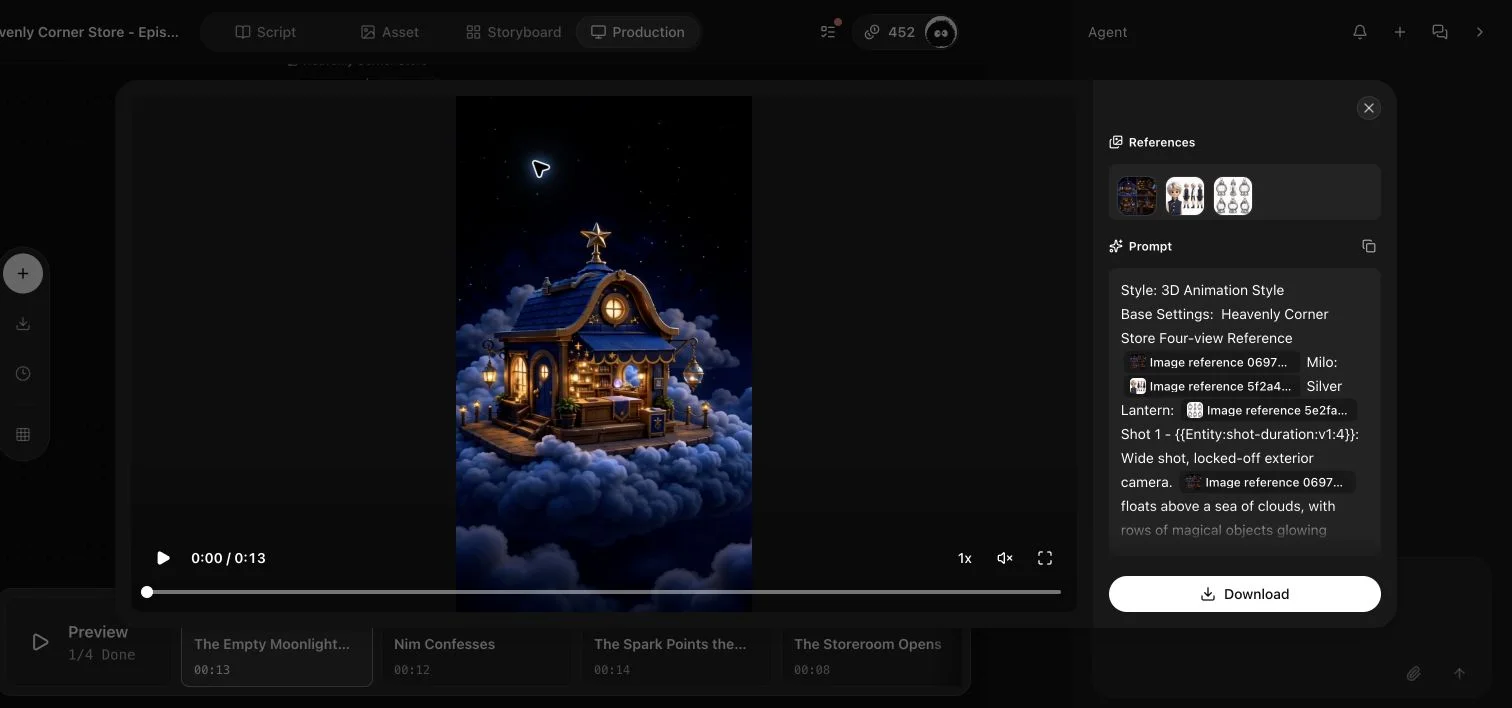
Task: Open the 1x playback speed menu
Action: point(965,558)
